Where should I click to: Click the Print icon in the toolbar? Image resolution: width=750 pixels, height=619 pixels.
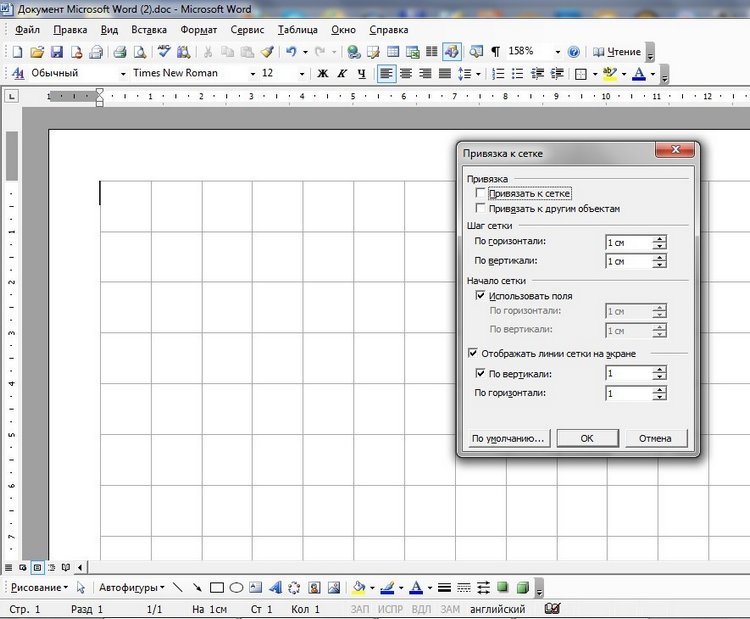(119, 52)
